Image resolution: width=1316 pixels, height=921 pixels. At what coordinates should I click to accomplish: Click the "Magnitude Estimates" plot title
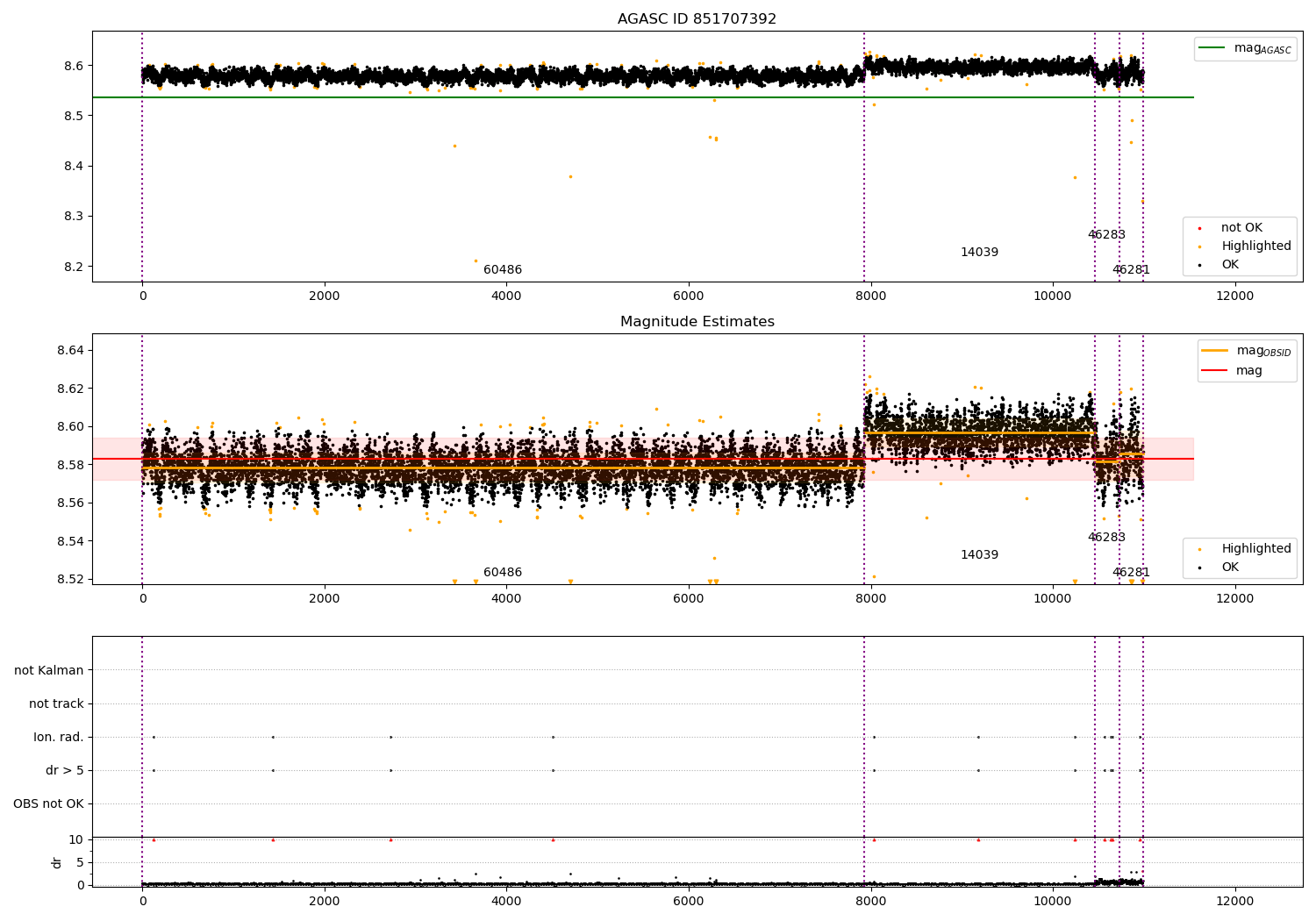point(697,322)
